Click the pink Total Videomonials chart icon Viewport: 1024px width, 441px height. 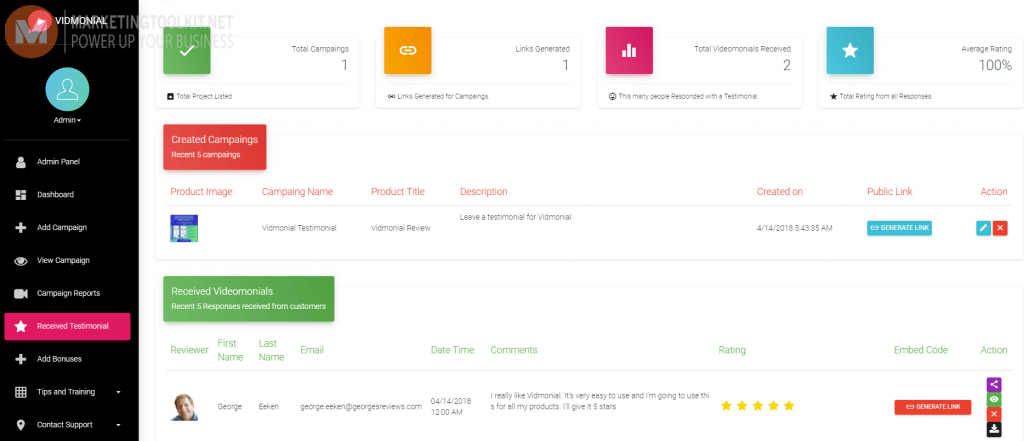coord(629,50)
